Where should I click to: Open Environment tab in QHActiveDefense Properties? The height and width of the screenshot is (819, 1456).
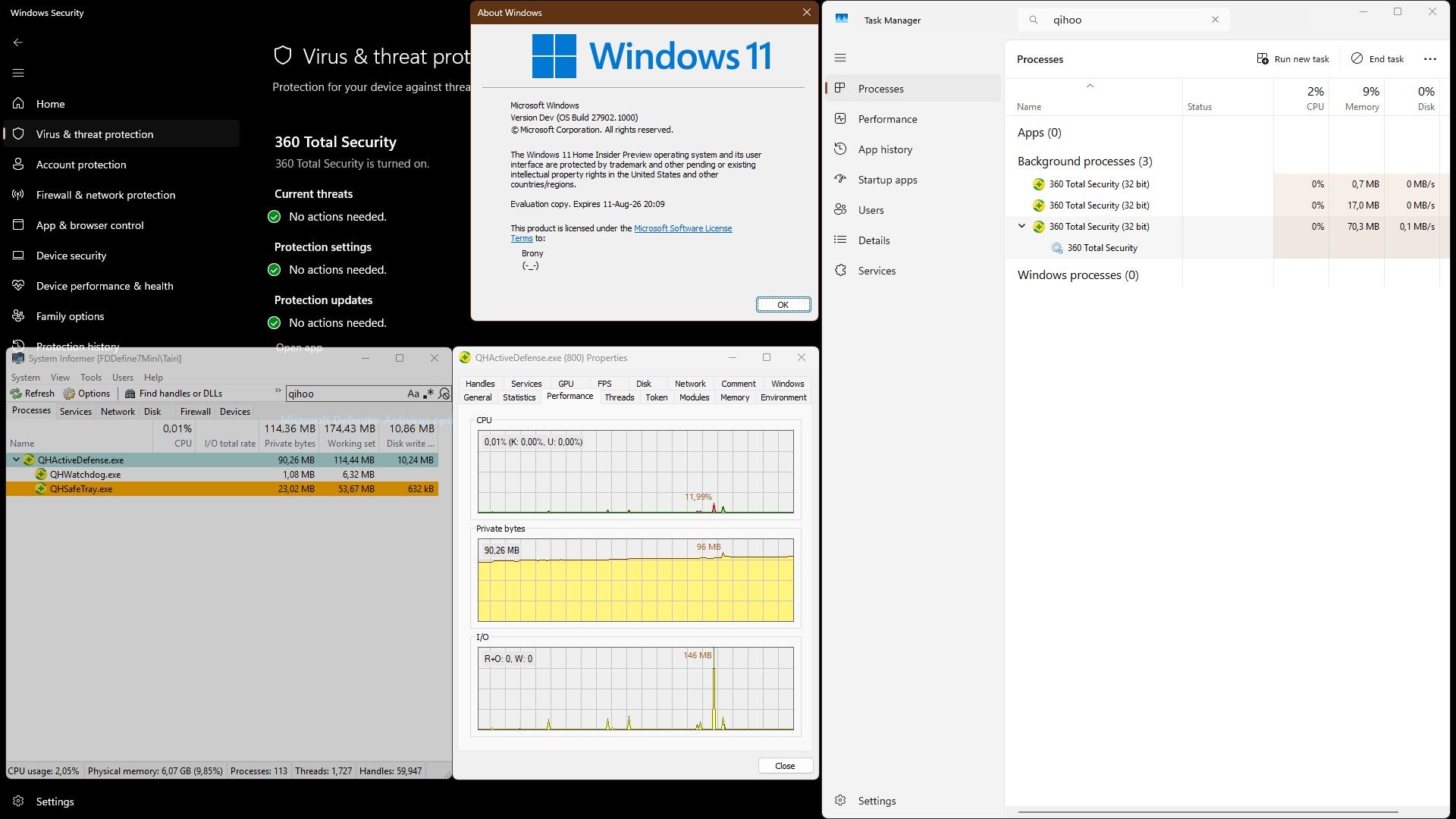point(783,397)
